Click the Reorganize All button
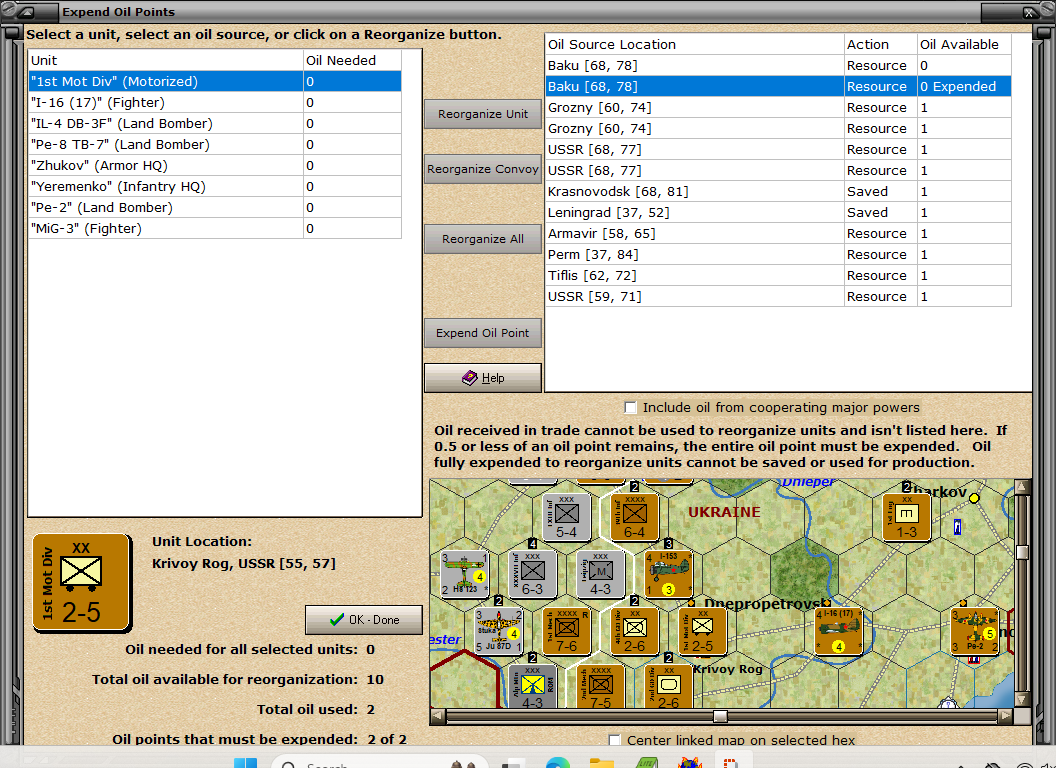The image size is (1056, 768). (x=483, y=239)
